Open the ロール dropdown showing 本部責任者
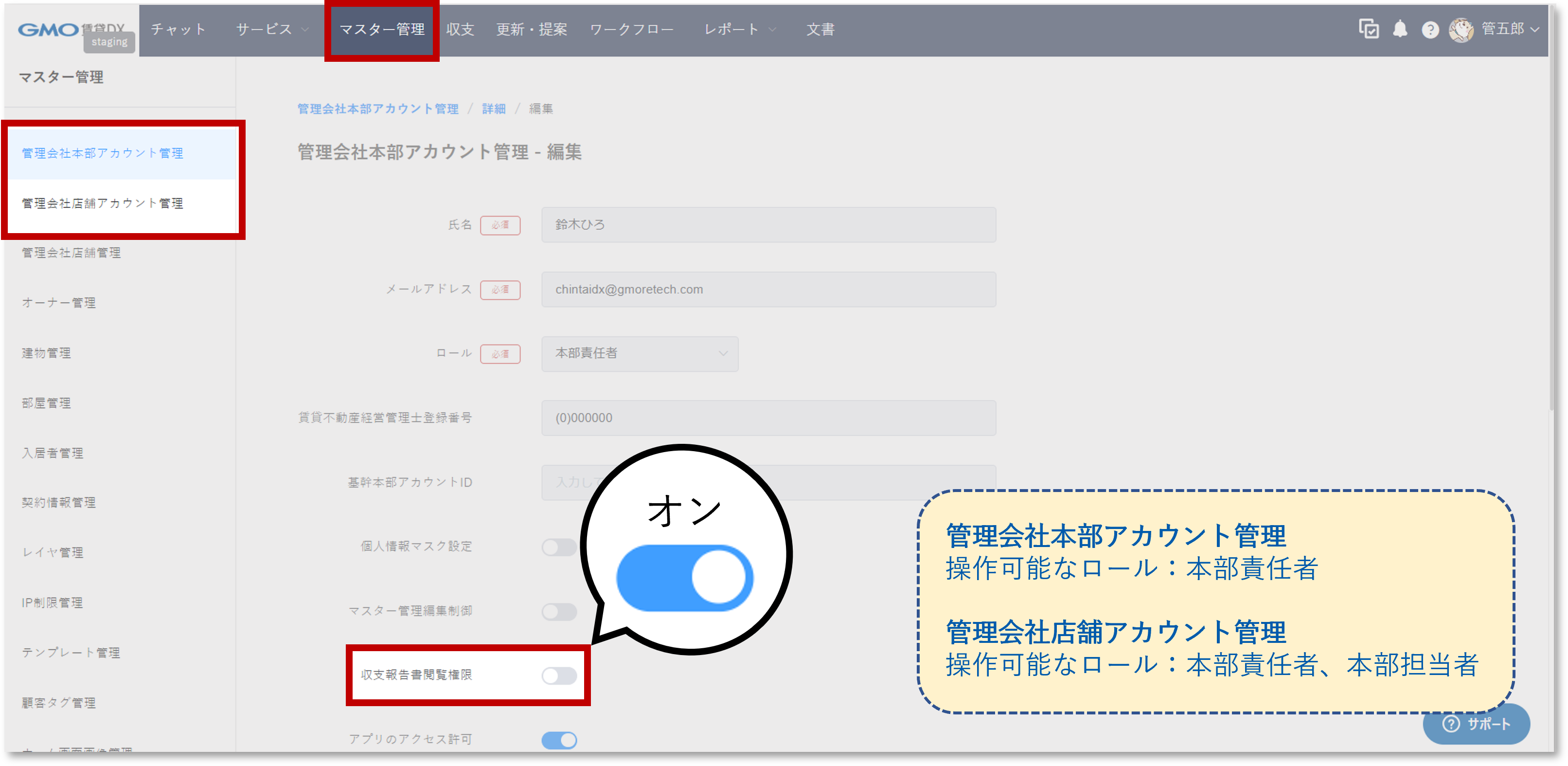 coord(640,354)
